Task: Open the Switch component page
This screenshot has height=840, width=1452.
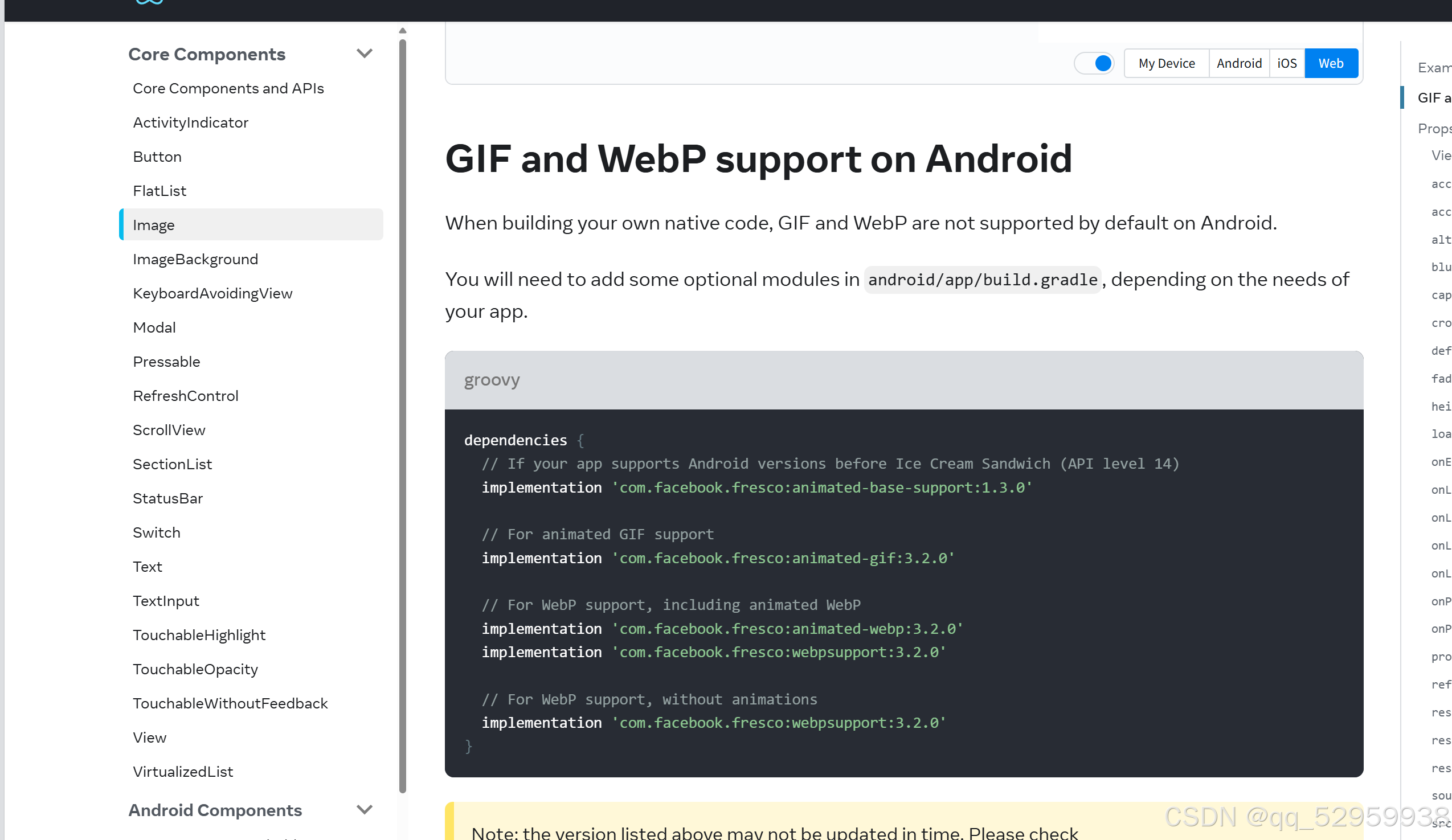Action: (x=157, y=532)
